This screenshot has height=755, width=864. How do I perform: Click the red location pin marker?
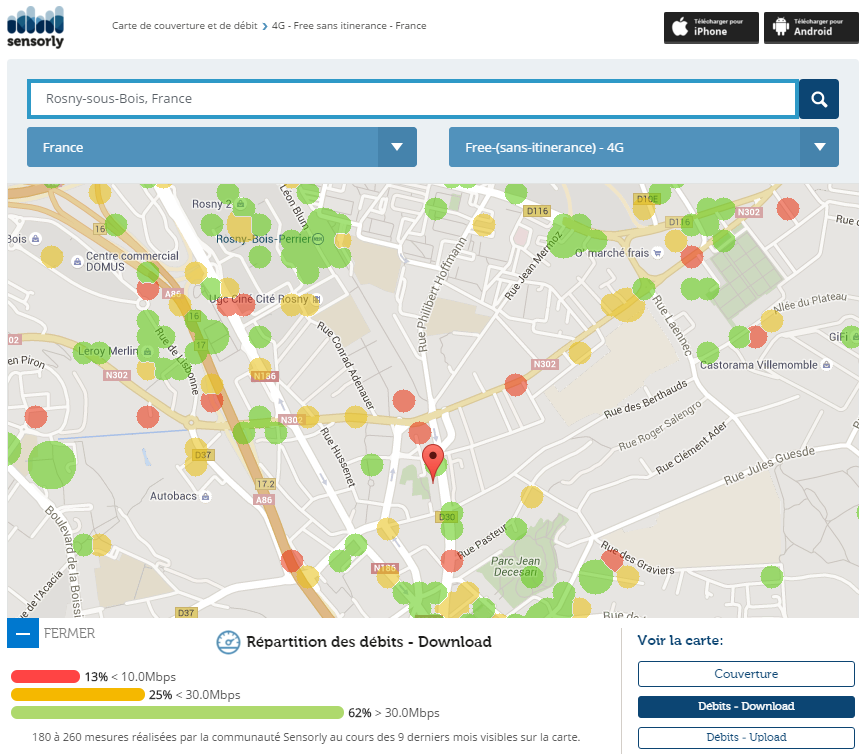coord(433,462)
